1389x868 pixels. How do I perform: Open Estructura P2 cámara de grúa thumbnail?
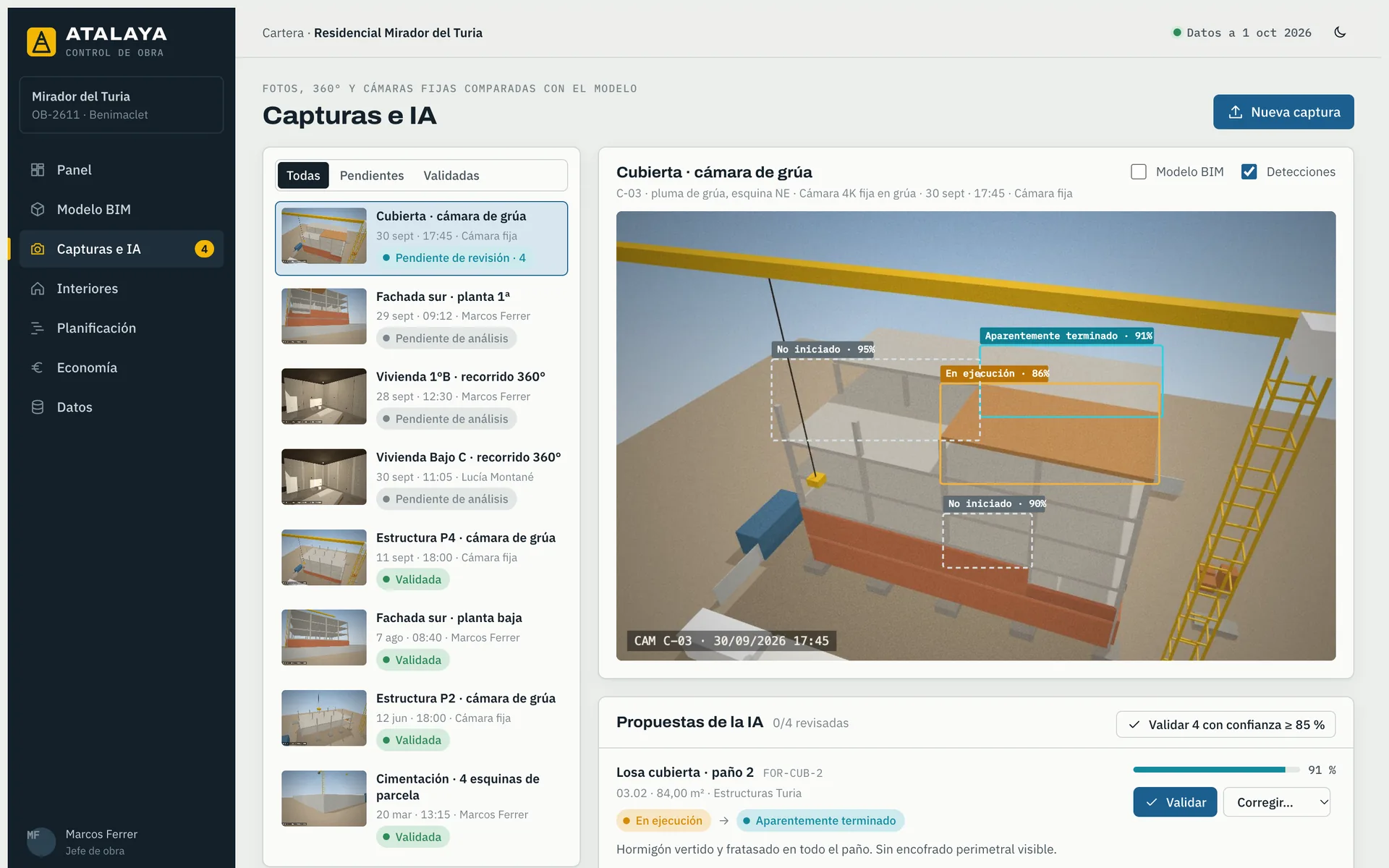324,718
